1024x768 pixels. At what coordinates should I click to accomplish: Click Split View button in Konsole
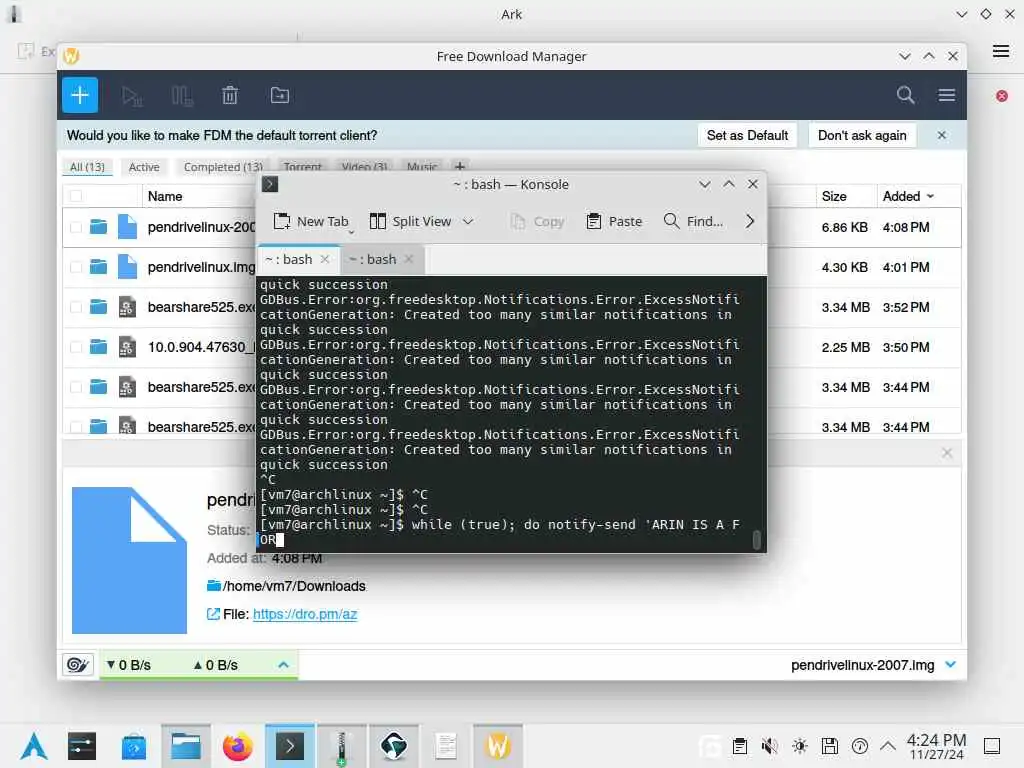(410, 221)
